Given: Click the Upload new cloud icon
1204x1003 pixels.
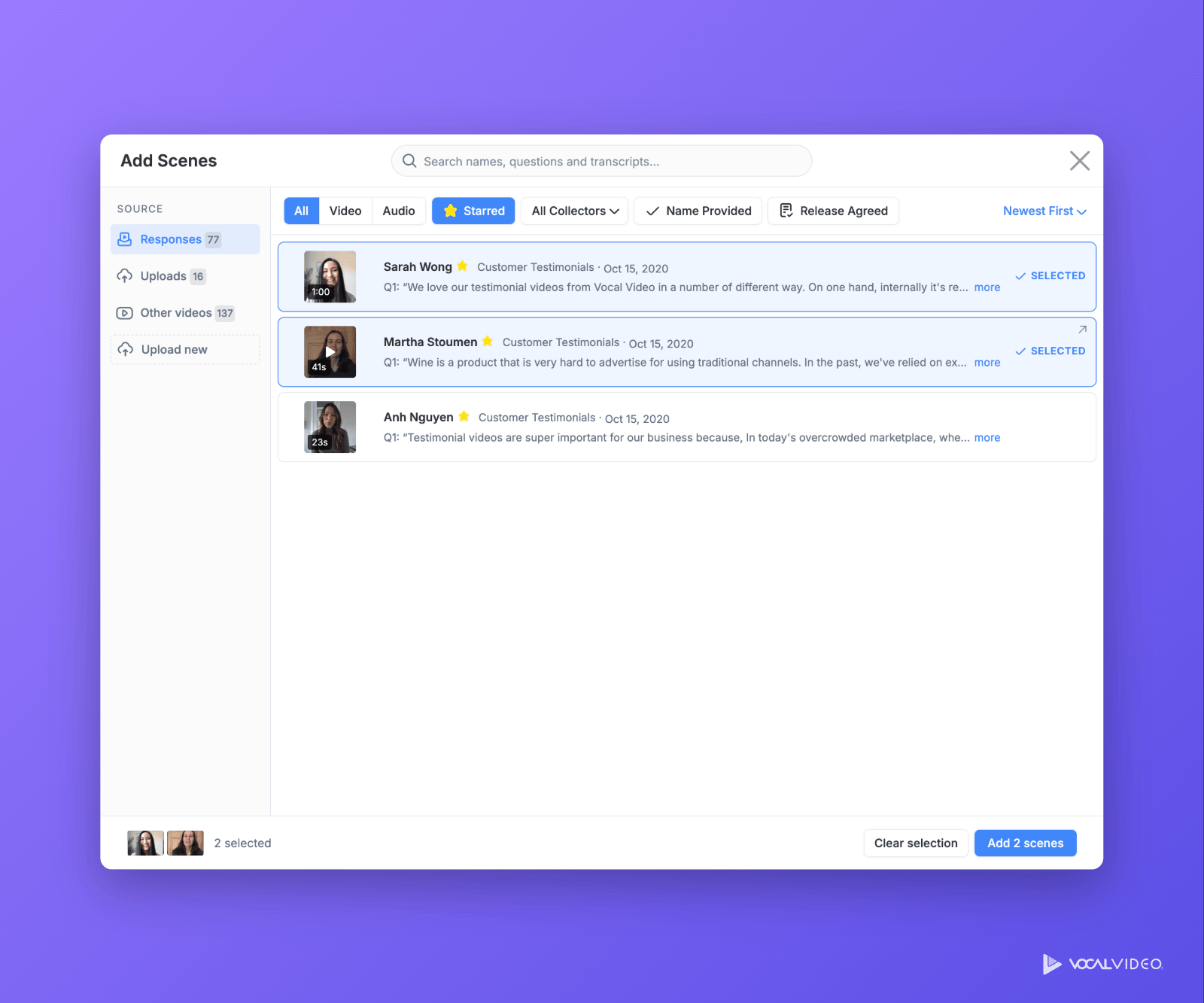Looking at the screenshot, I should [x=126, y=349].
